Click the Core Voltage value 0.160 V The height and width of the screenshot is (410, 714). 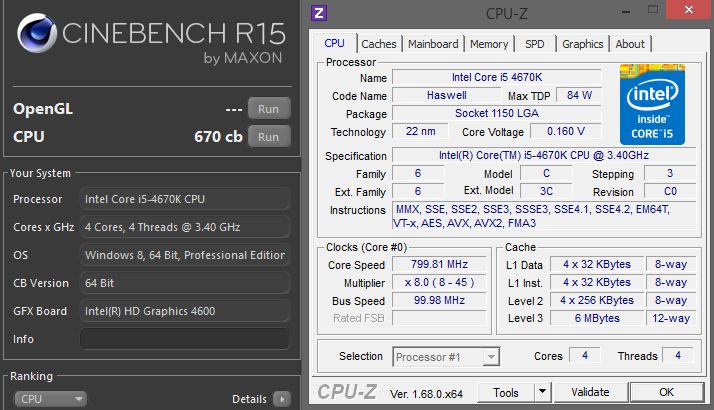coord(566,131)
